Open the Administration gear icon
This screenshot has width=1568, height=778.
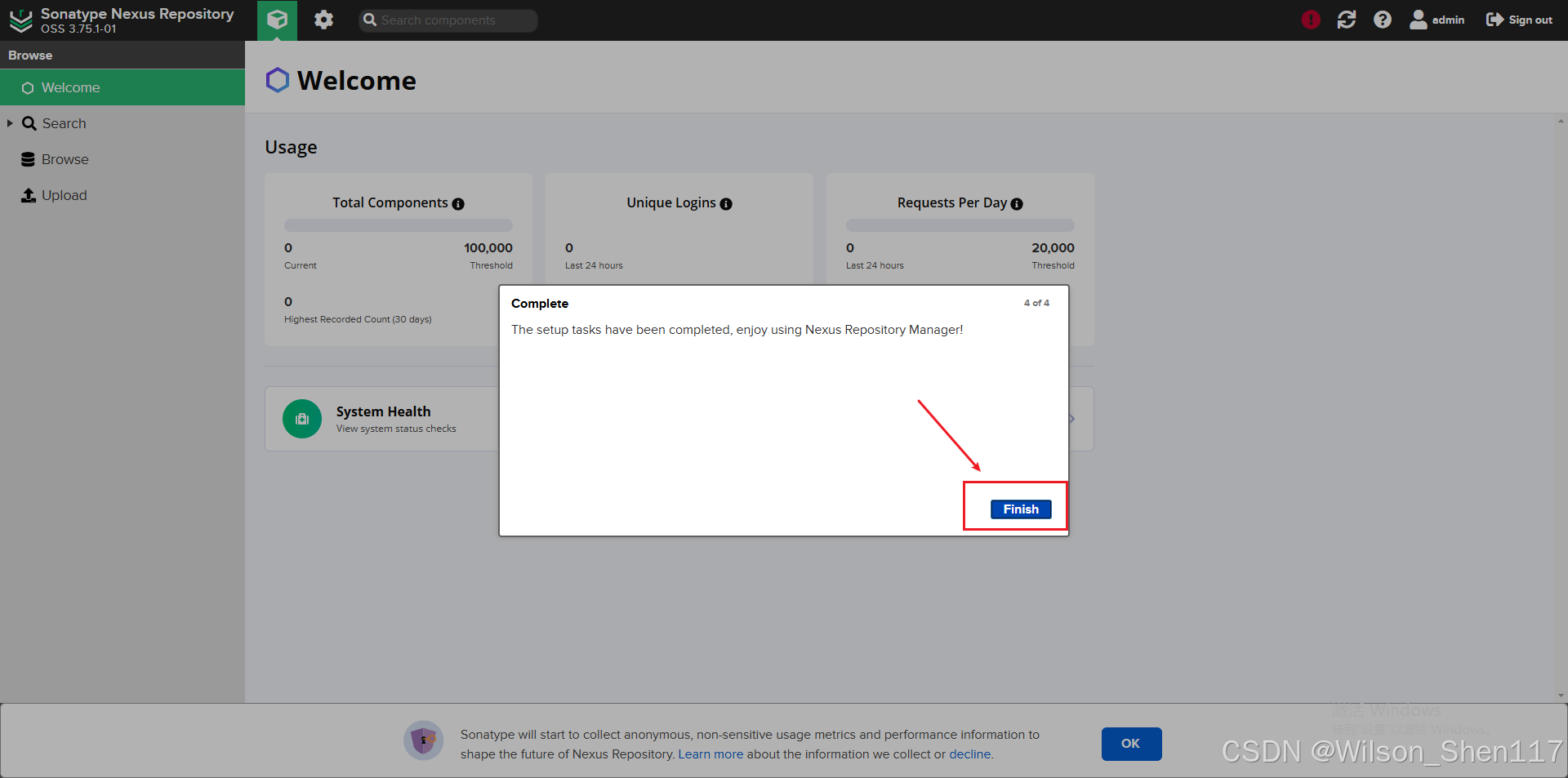click(324, 20)
